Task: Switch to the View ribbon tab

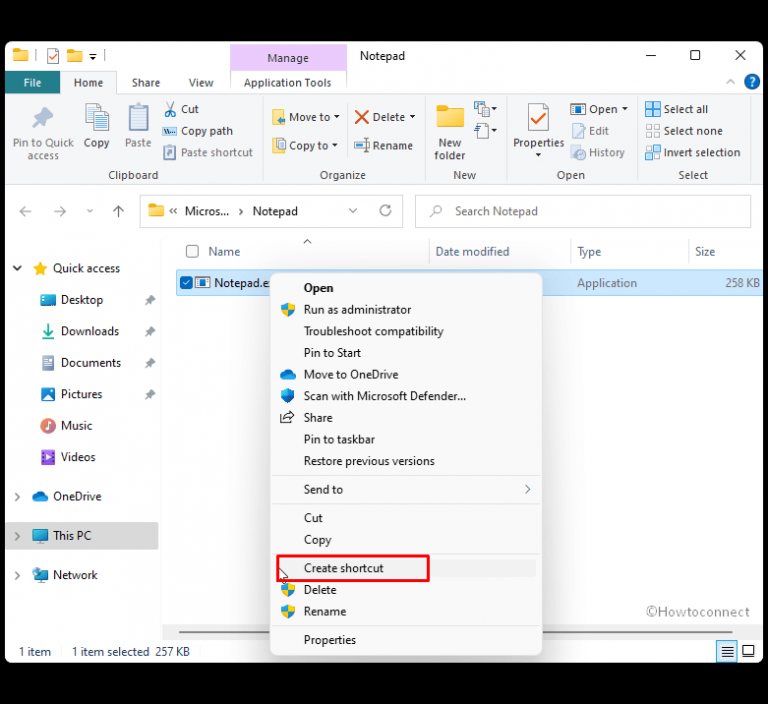Action: pyautogui.click(x=201, y=83)
